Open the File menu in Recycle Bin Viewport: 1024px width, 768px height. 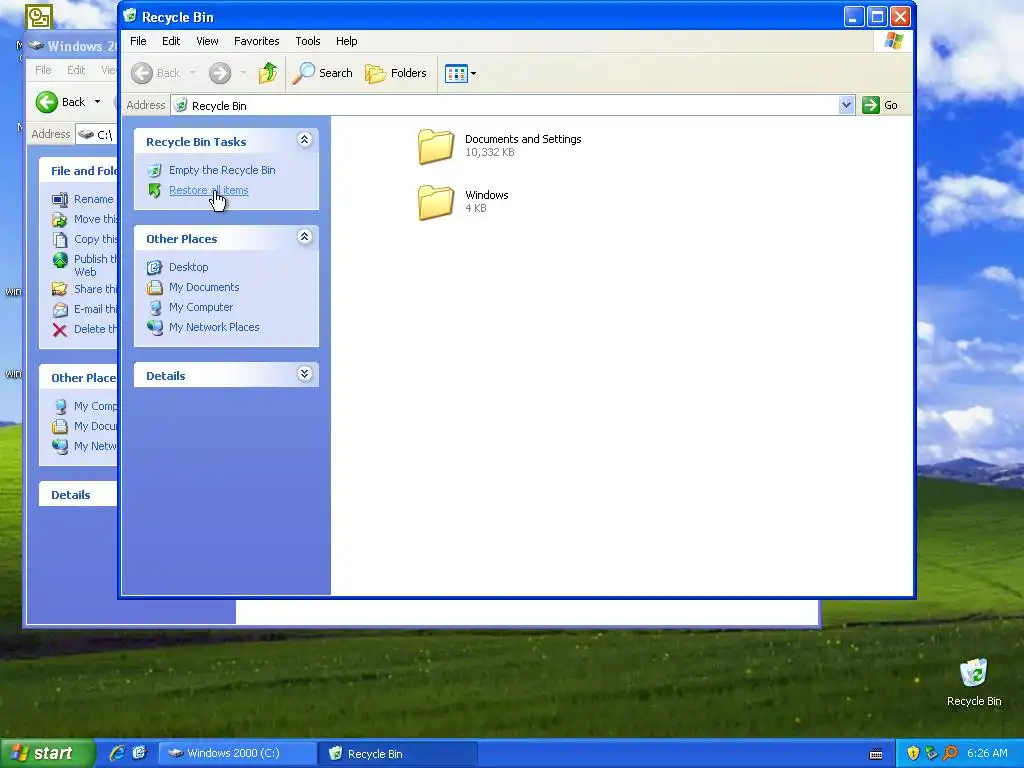[138, 41]
